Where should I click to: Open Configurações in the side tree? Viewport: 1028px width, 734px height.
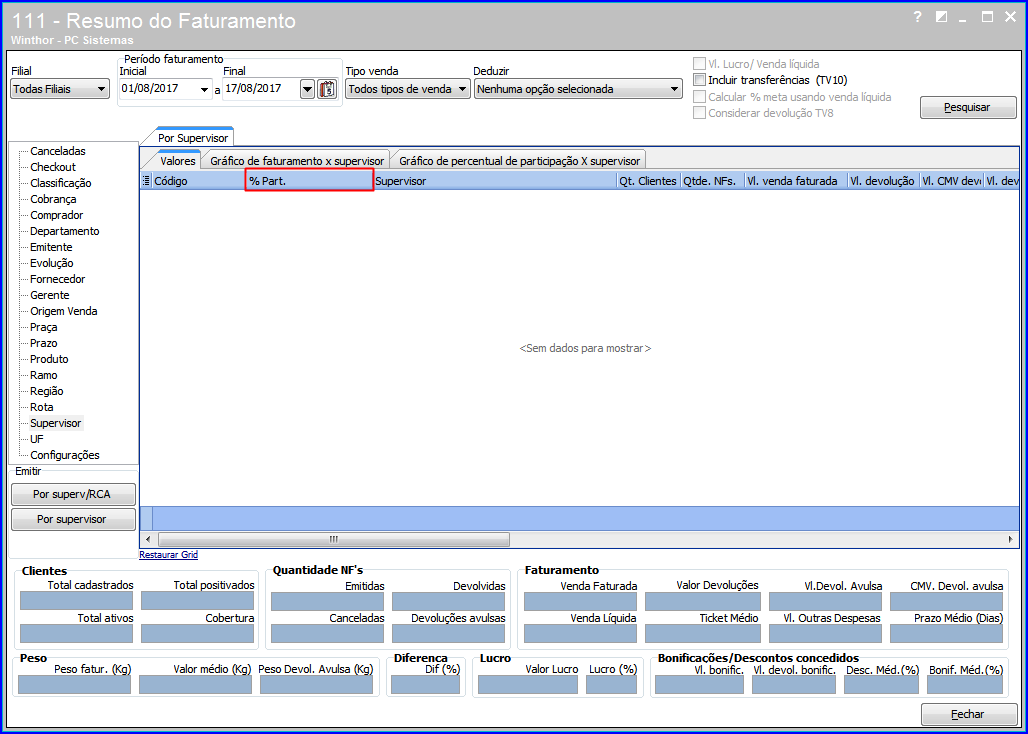(x=65, y=455)
